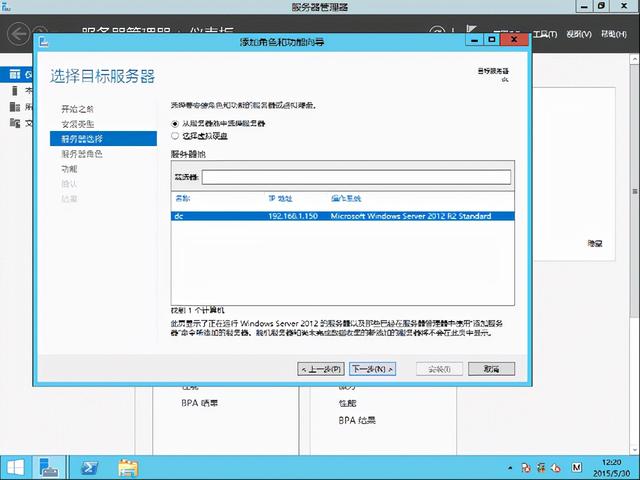The height and width of the screenshot is (480, 640).
Task: Click 'Microsoft Windows Server 2012 R2 Standard' cell
Action: point(411,216)
